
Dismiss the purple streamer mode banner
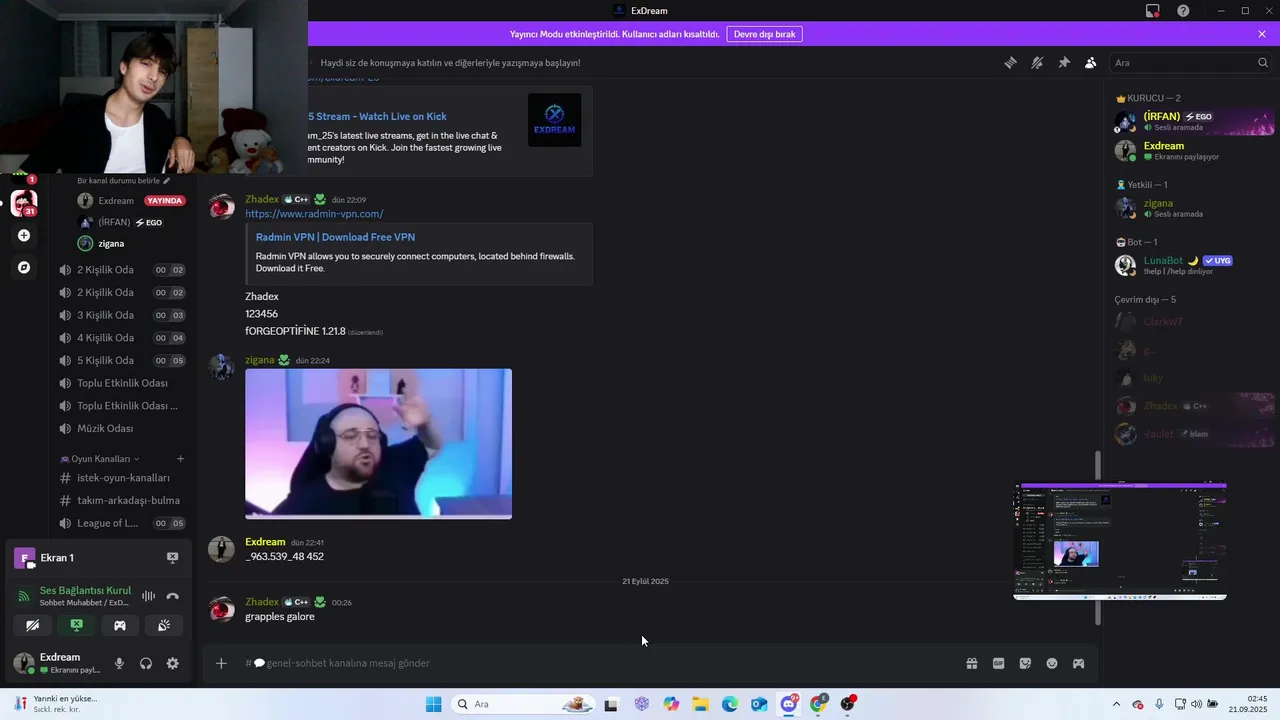(1262, 34)
